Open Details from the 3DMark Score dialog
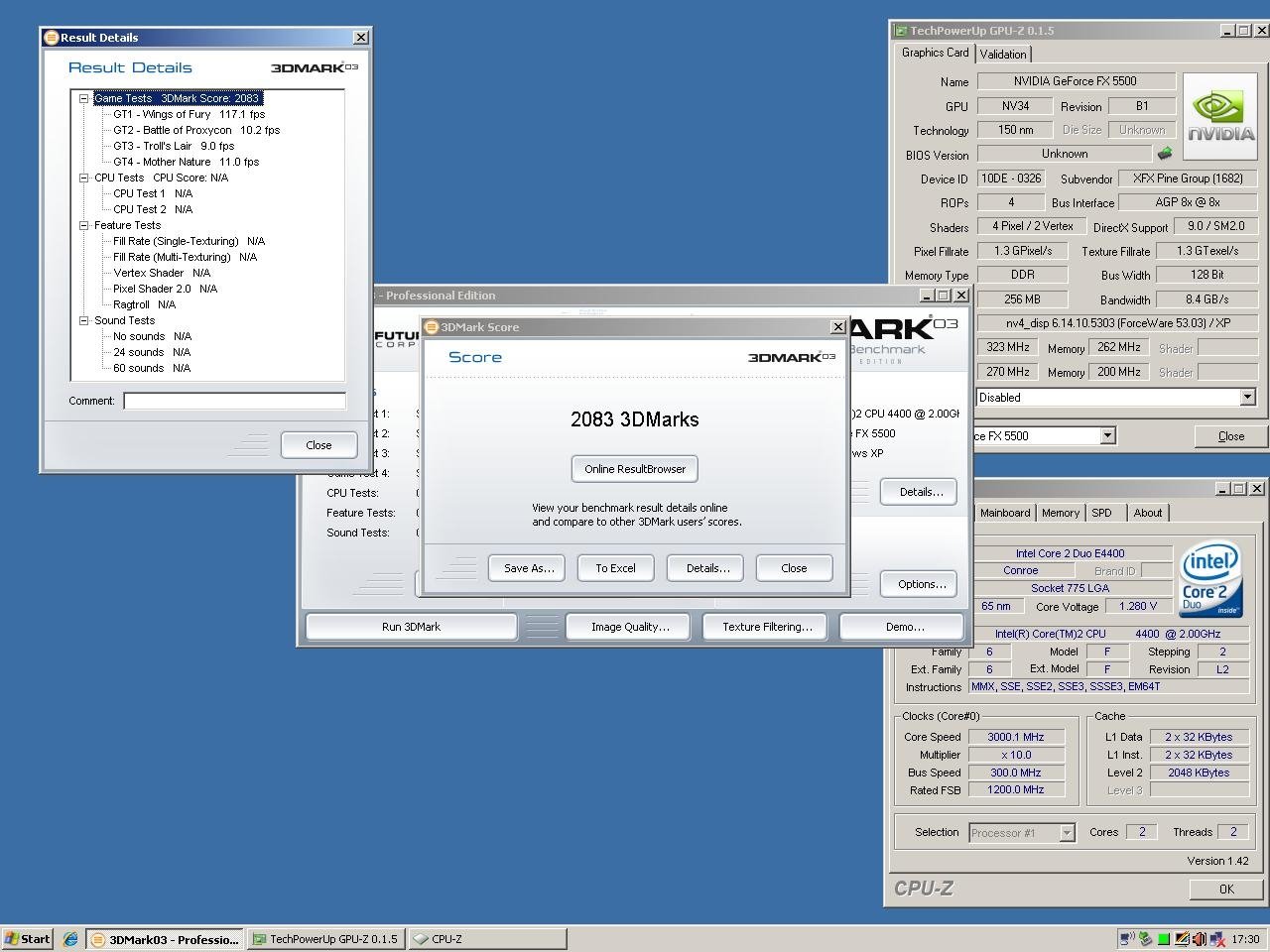The height and width of the screenshot is (952, 1270). [707, 568]
